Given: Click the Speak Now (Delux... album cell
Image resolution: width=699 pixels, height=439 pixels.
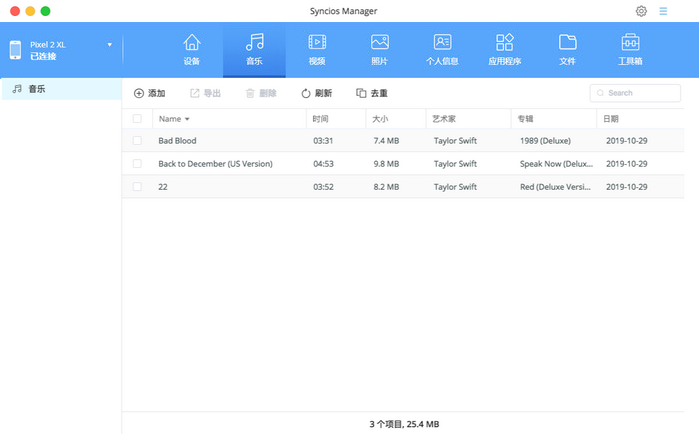Looking at the screenshot, I should [x=556, y=164].
